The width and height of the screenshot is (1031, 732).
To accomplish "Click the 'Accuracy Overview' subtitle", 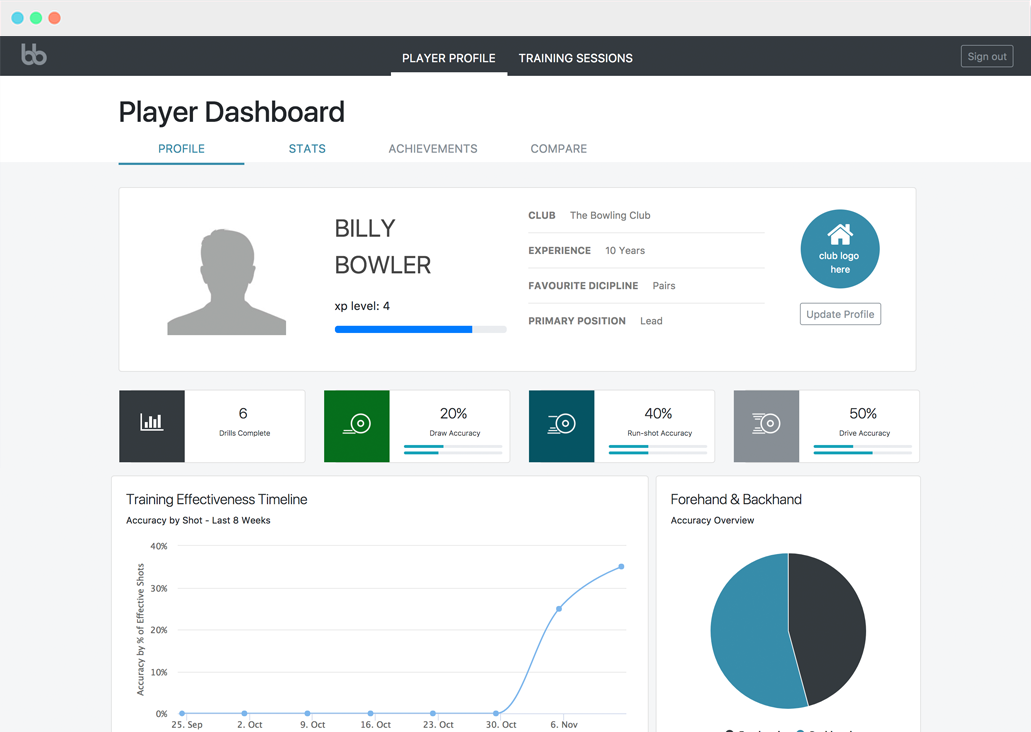I will 712,520.
